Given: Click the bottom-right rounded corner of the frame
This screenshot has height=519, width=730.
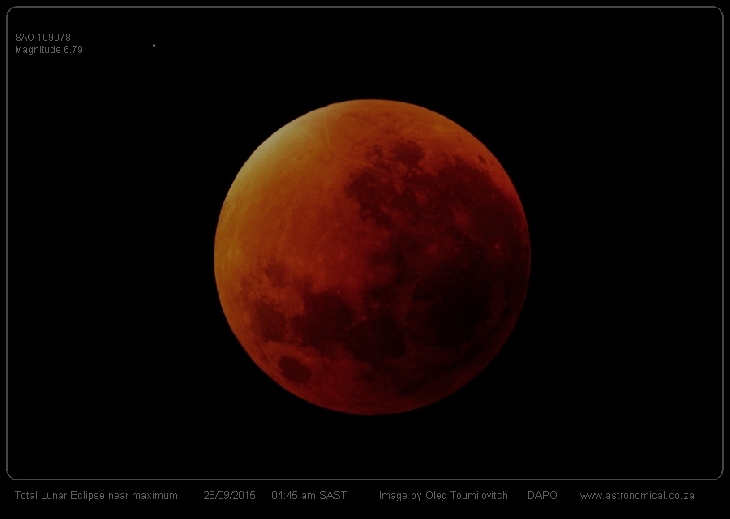Looking at the screenshot, I should tap(717, 474).
